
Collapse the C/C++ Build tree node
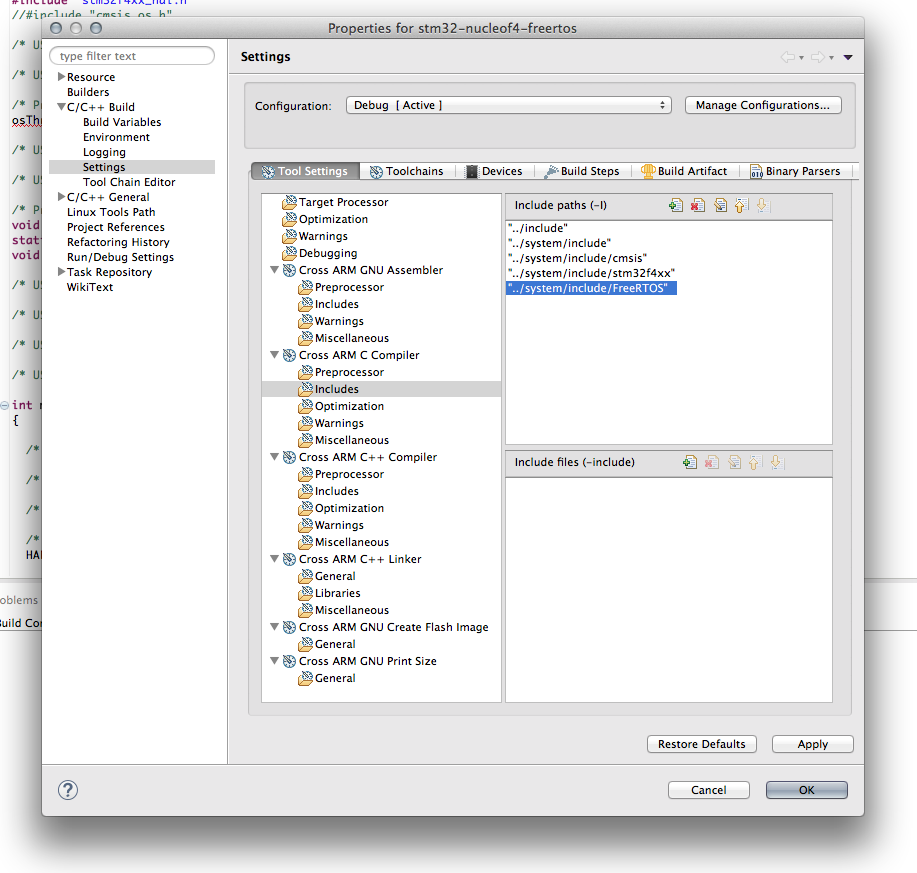(61, 107)
